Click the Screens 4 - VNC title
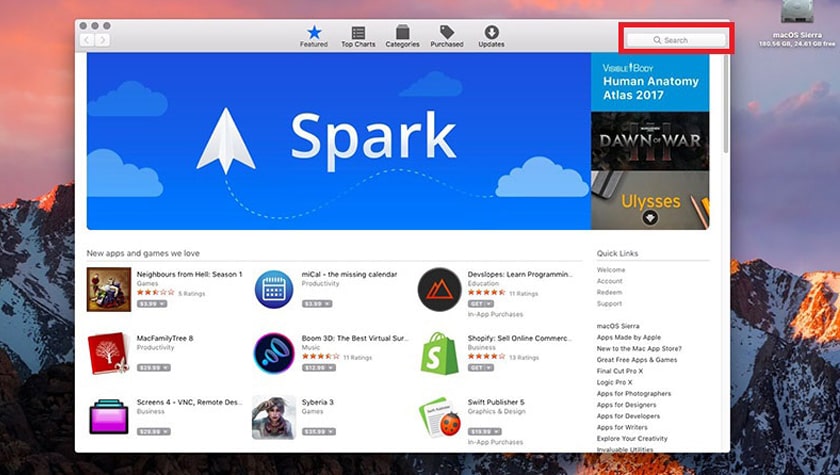 tap(190, 402)
